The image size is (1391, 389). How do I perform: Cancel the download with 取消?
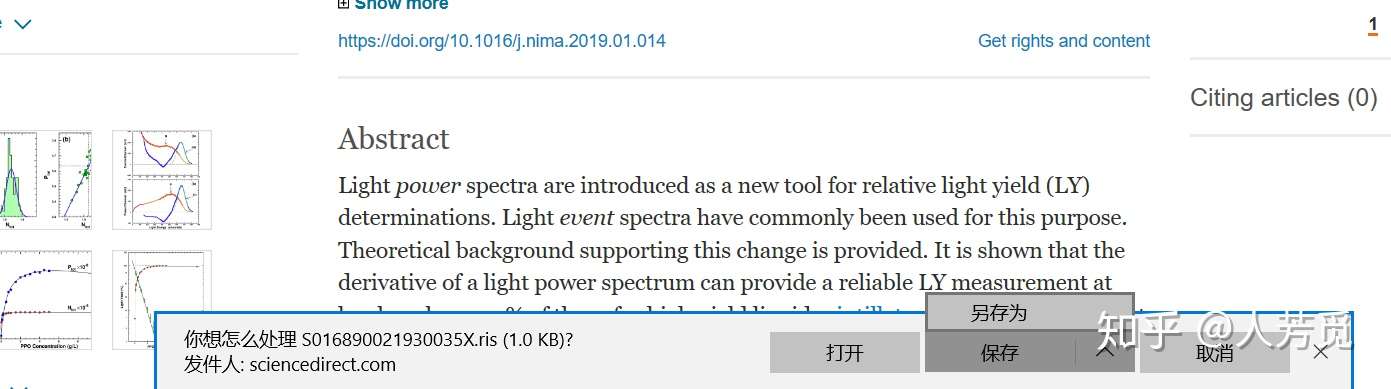[1214, 352]
